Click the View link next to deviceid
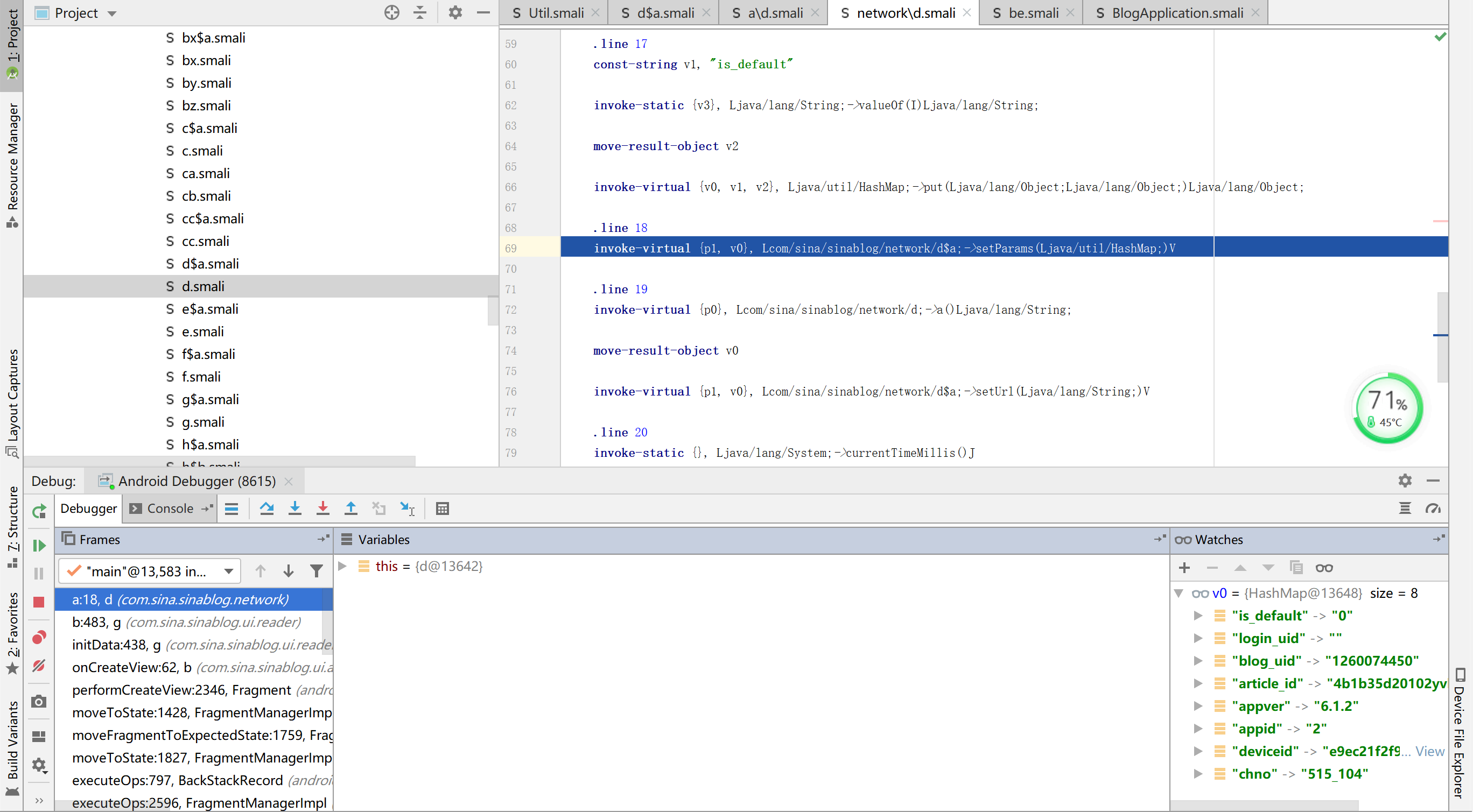The height and width of the screenshot is (812, 1473). coord(1429,751)
